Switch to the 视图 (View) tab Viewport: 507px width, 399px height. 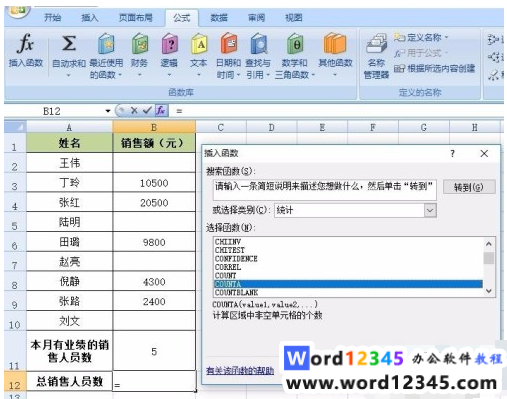click(293, 18)
